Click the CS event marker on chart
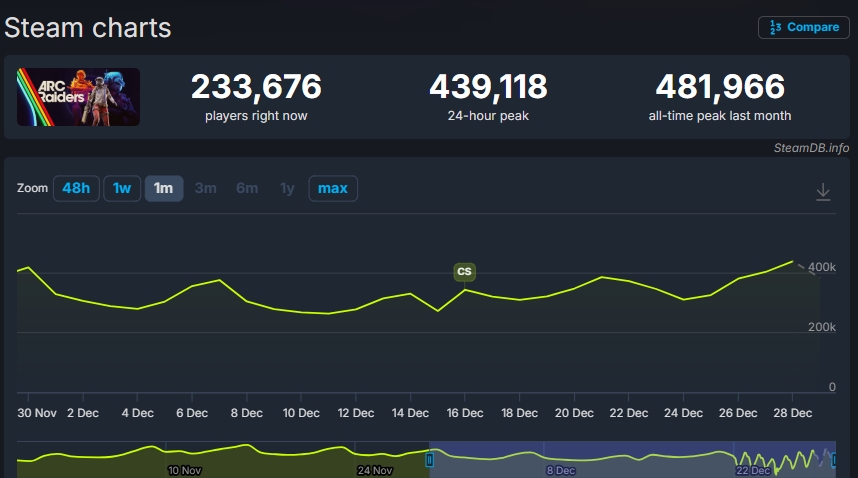This screenshot has width=858, height=478. (x=464, y=271)
